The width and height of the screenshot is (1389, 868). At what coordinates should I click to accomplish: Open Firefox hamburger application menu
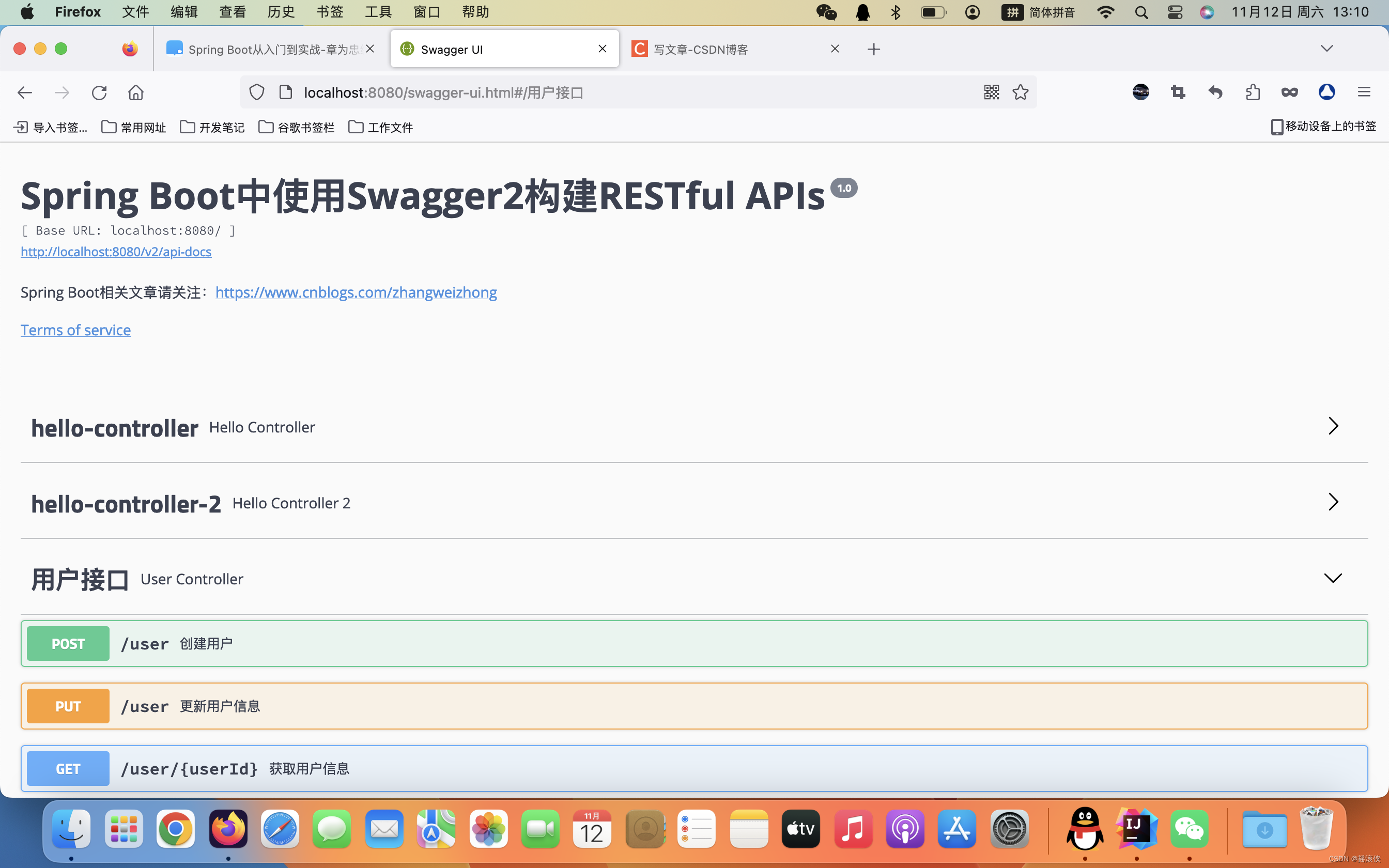click(1364, 92)
